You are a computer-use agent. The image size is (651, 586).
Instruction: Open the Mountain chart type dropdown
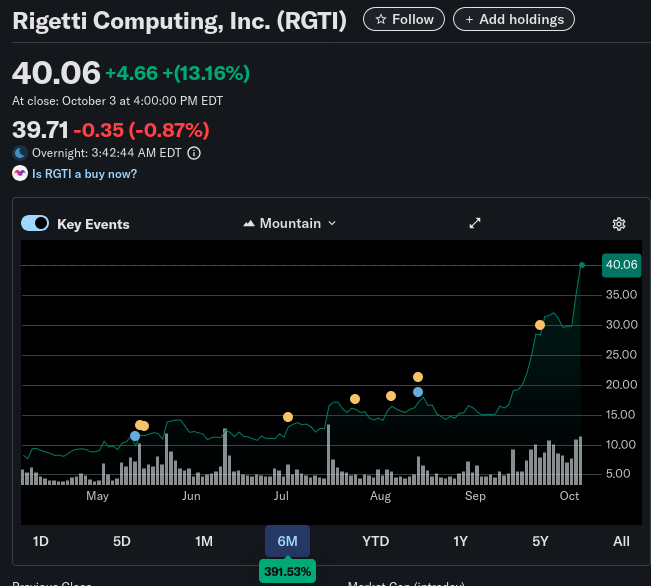pyautogui.click(x=289, y=223)
